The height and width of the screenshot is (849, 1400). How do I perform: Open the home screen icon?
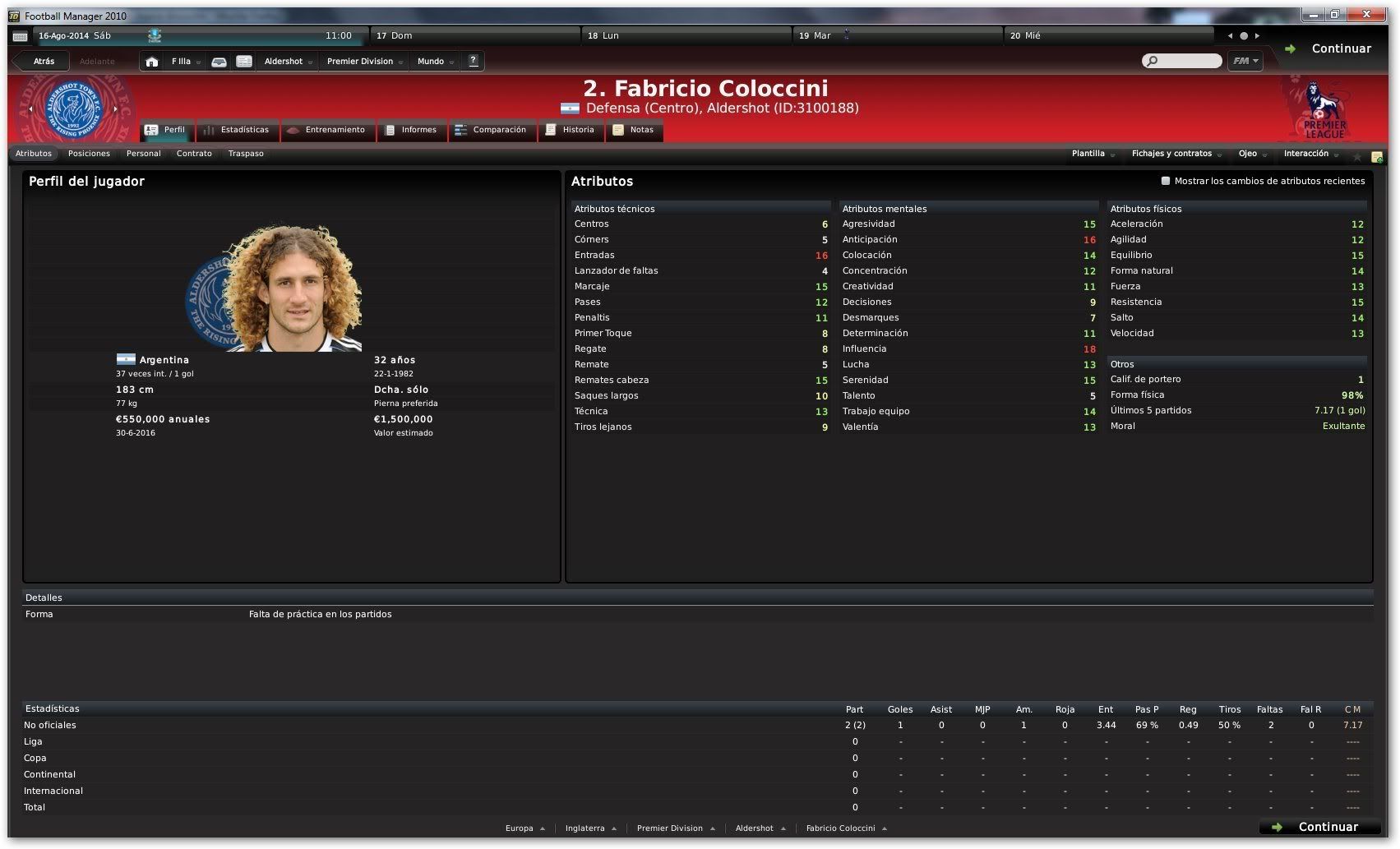tap(152, 62)
